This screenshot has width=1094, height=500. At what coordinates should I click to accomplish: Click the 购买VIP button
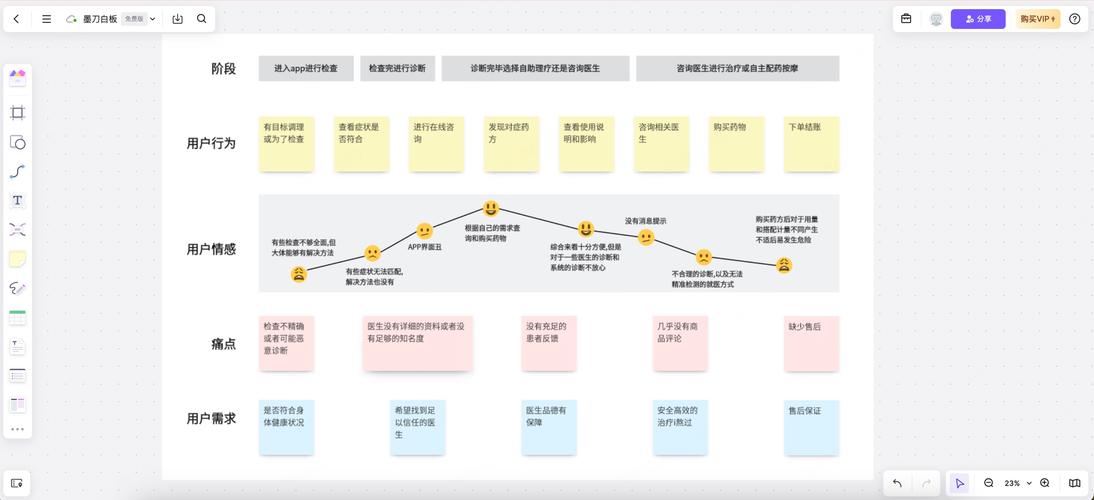tap(1037, 20)
